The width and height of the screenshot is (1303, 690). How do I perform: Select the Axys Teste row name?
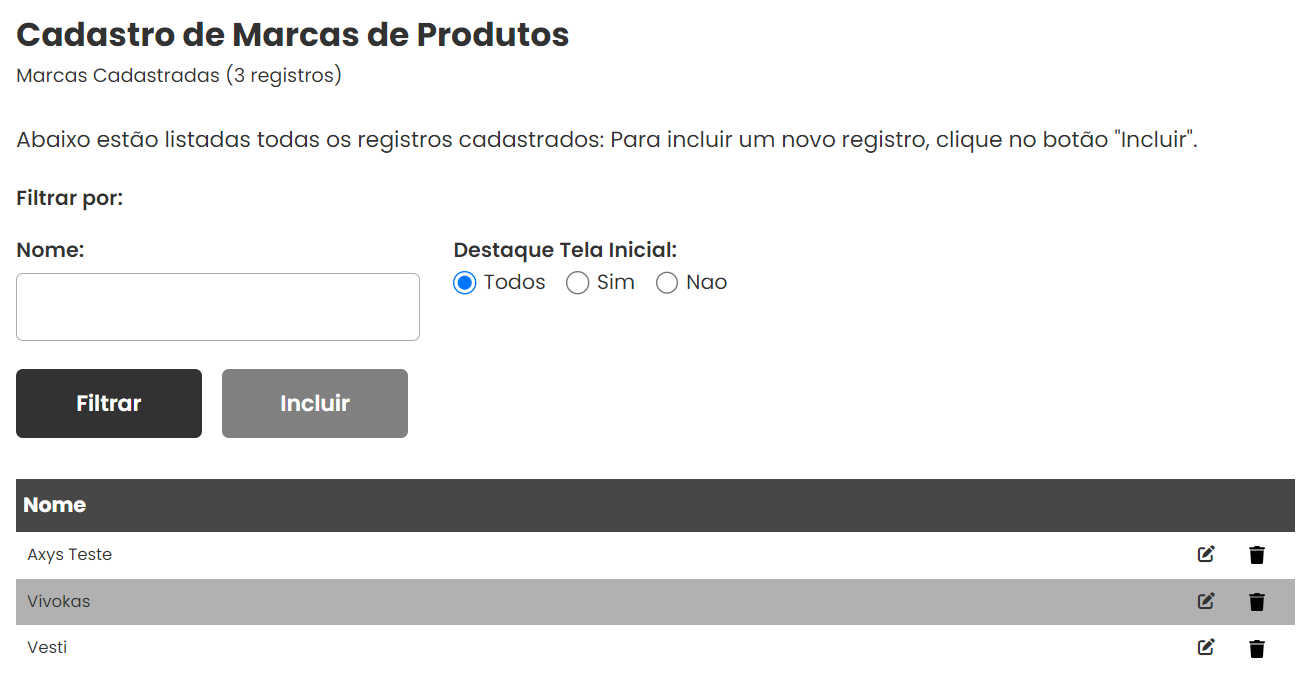pyautogui.click(x=70, y=555)
